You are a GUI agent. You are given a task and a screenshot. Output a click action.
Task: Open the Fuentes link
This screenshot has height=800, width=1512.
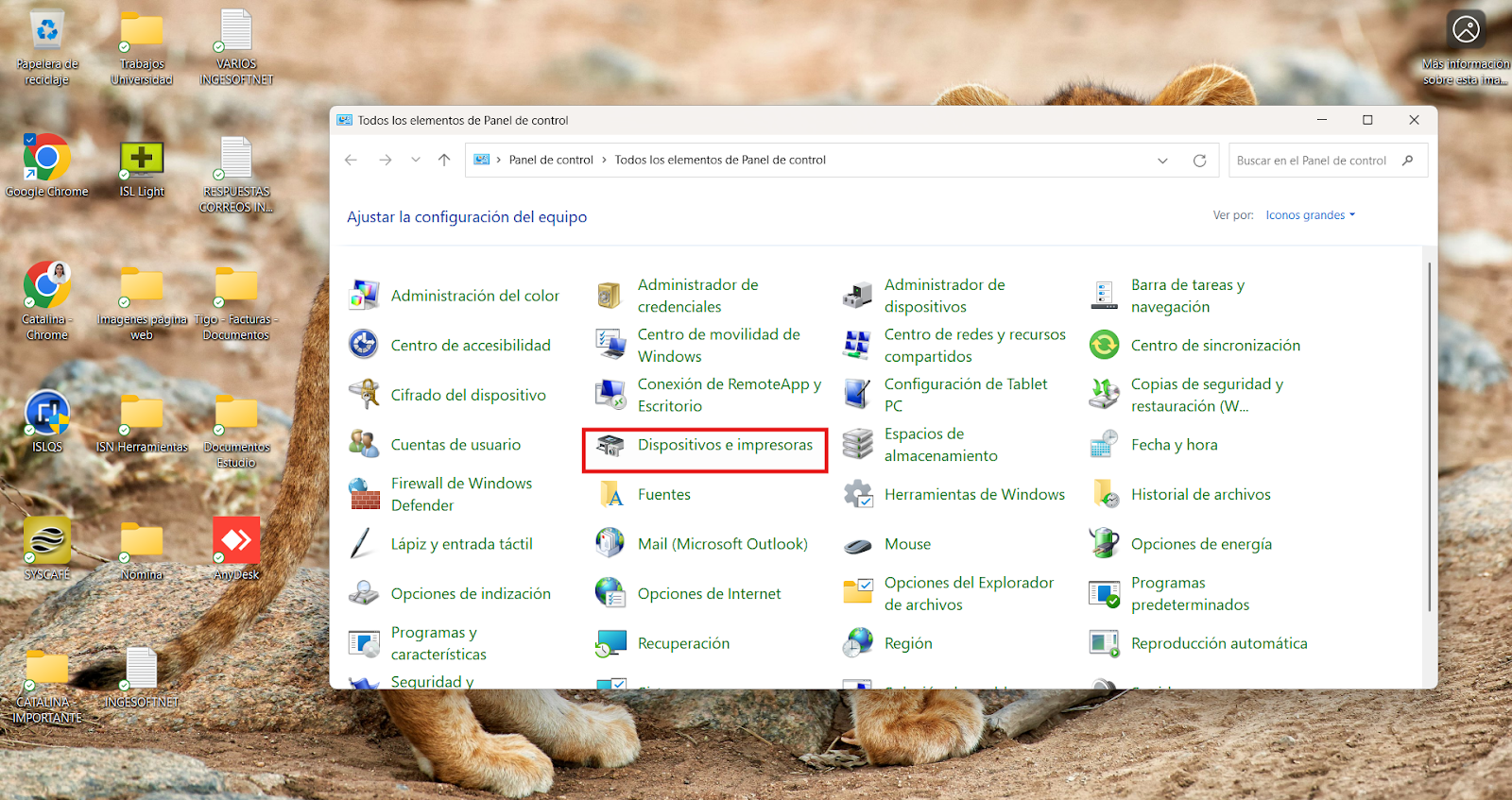(x=663, y=495)
